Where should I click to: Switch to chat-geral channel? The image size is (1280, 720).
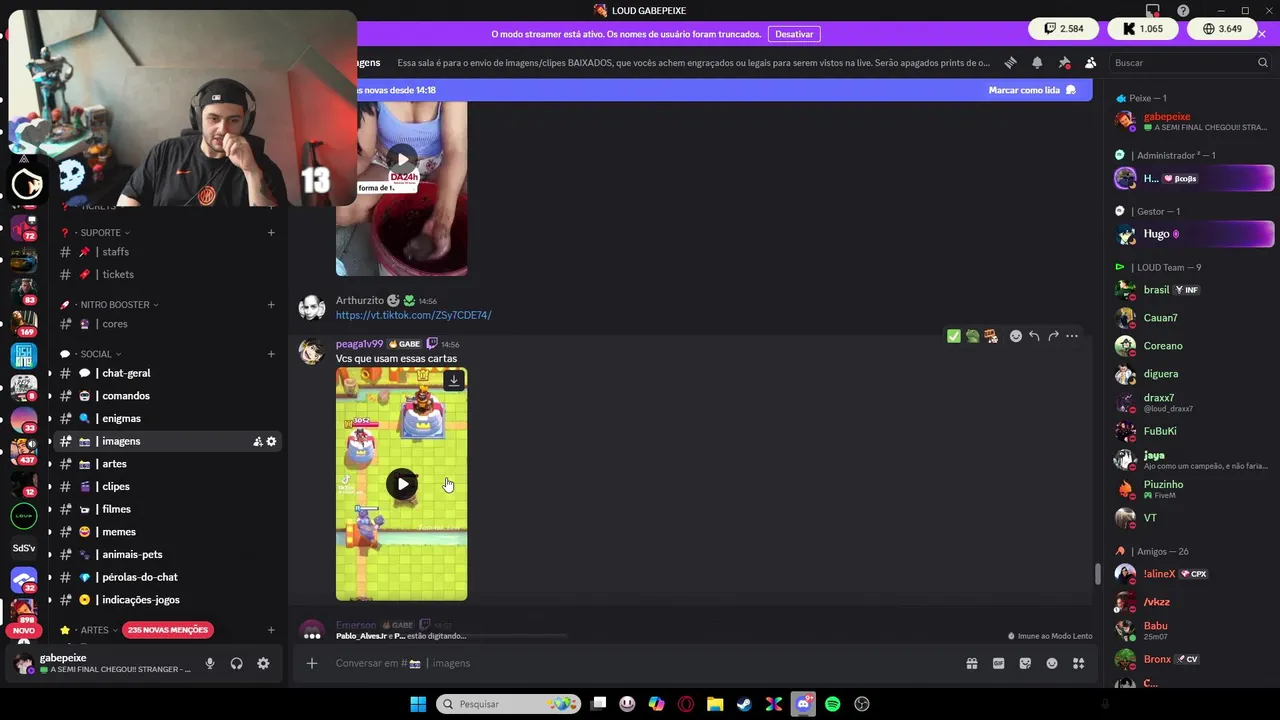(x=168, y=373)
